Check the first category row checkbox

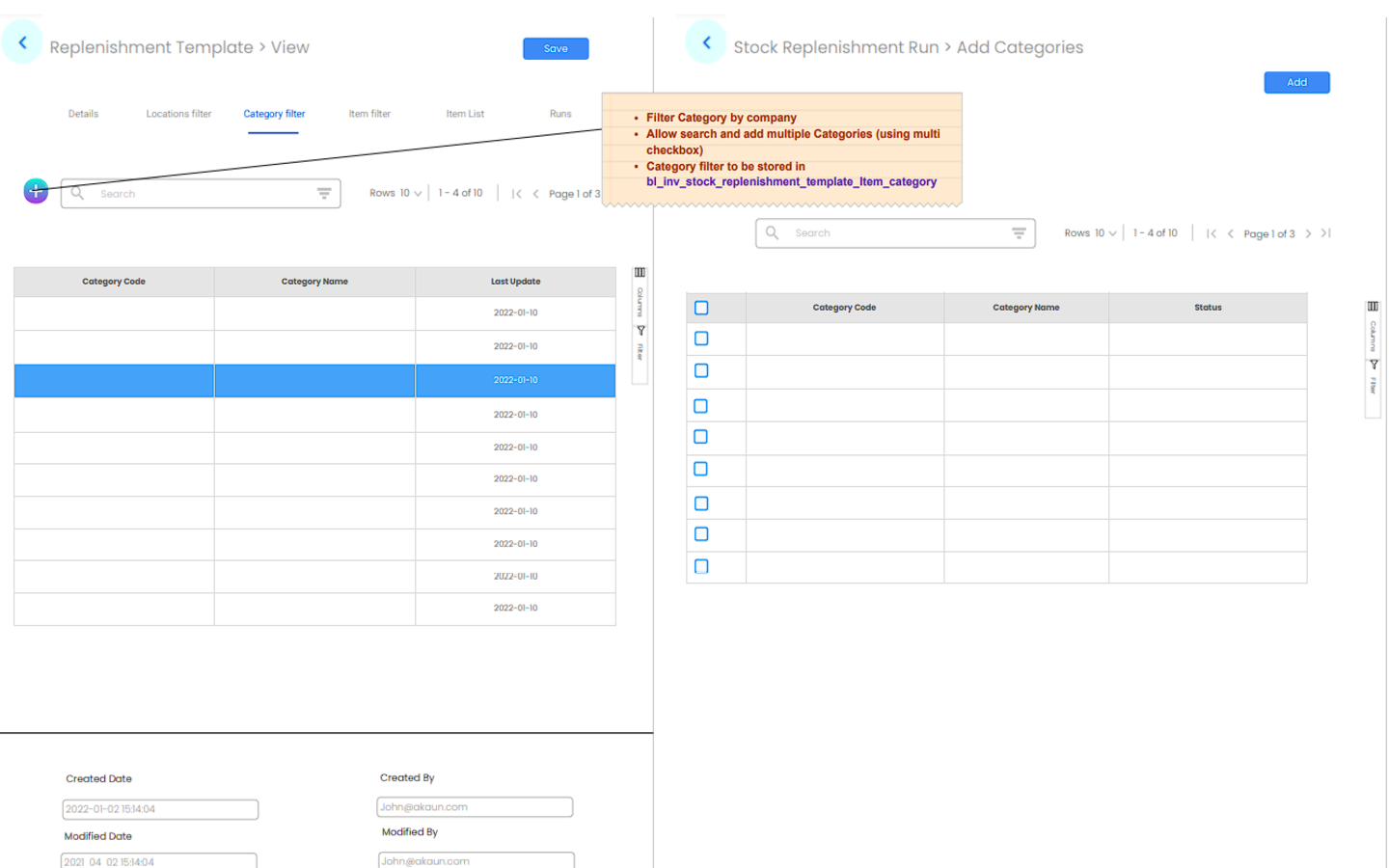click(701, 339)
